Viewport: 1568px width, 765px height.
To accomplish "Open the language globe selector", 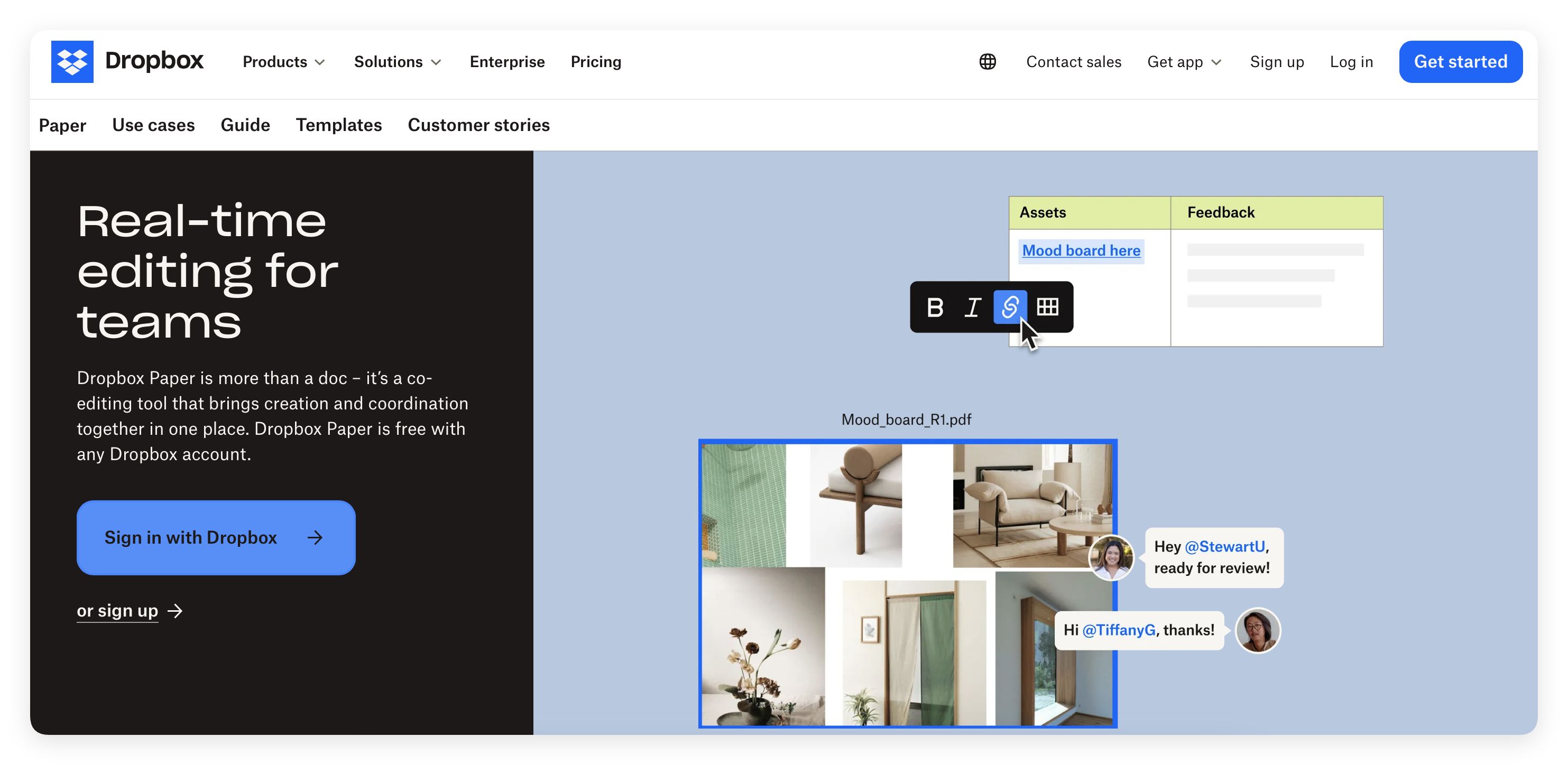I will (988, 61).
